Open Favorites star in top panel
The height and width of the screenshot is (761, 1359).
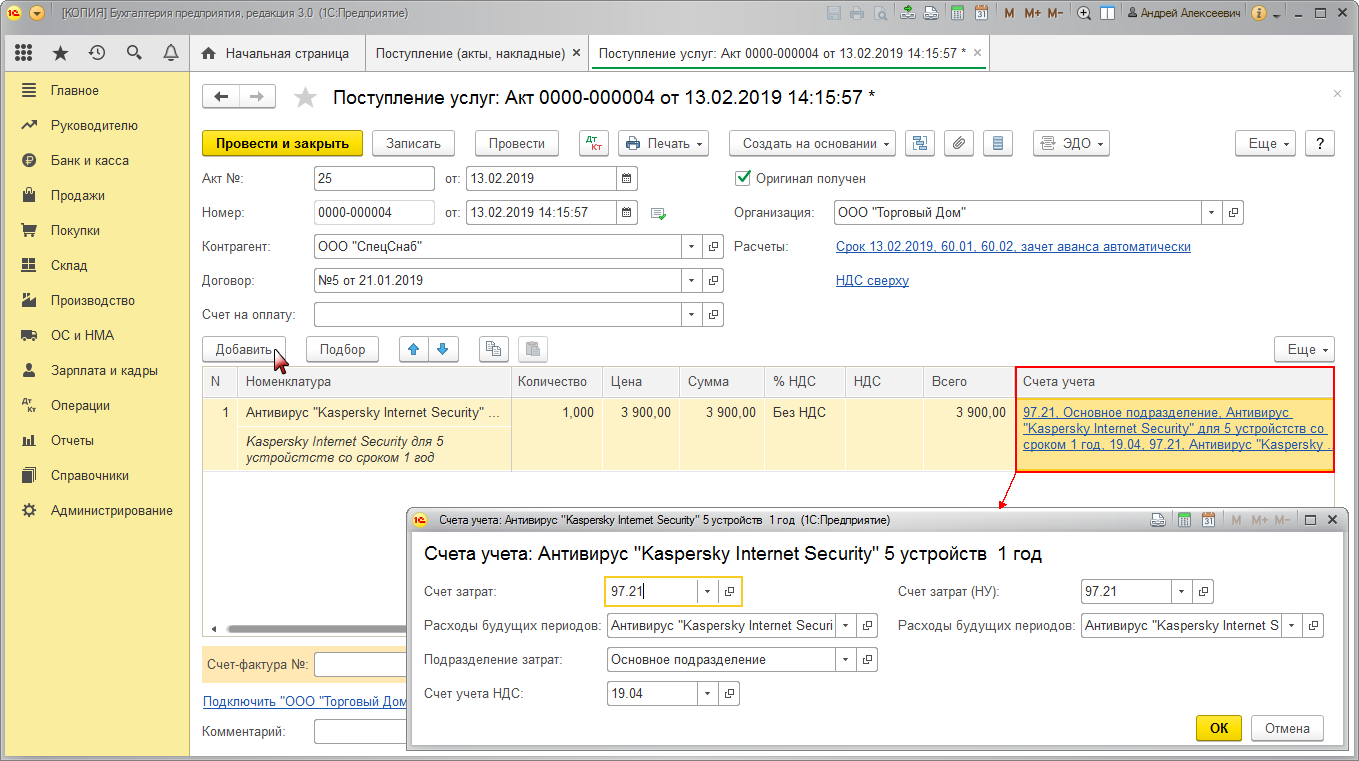click(x=60, y=53)
